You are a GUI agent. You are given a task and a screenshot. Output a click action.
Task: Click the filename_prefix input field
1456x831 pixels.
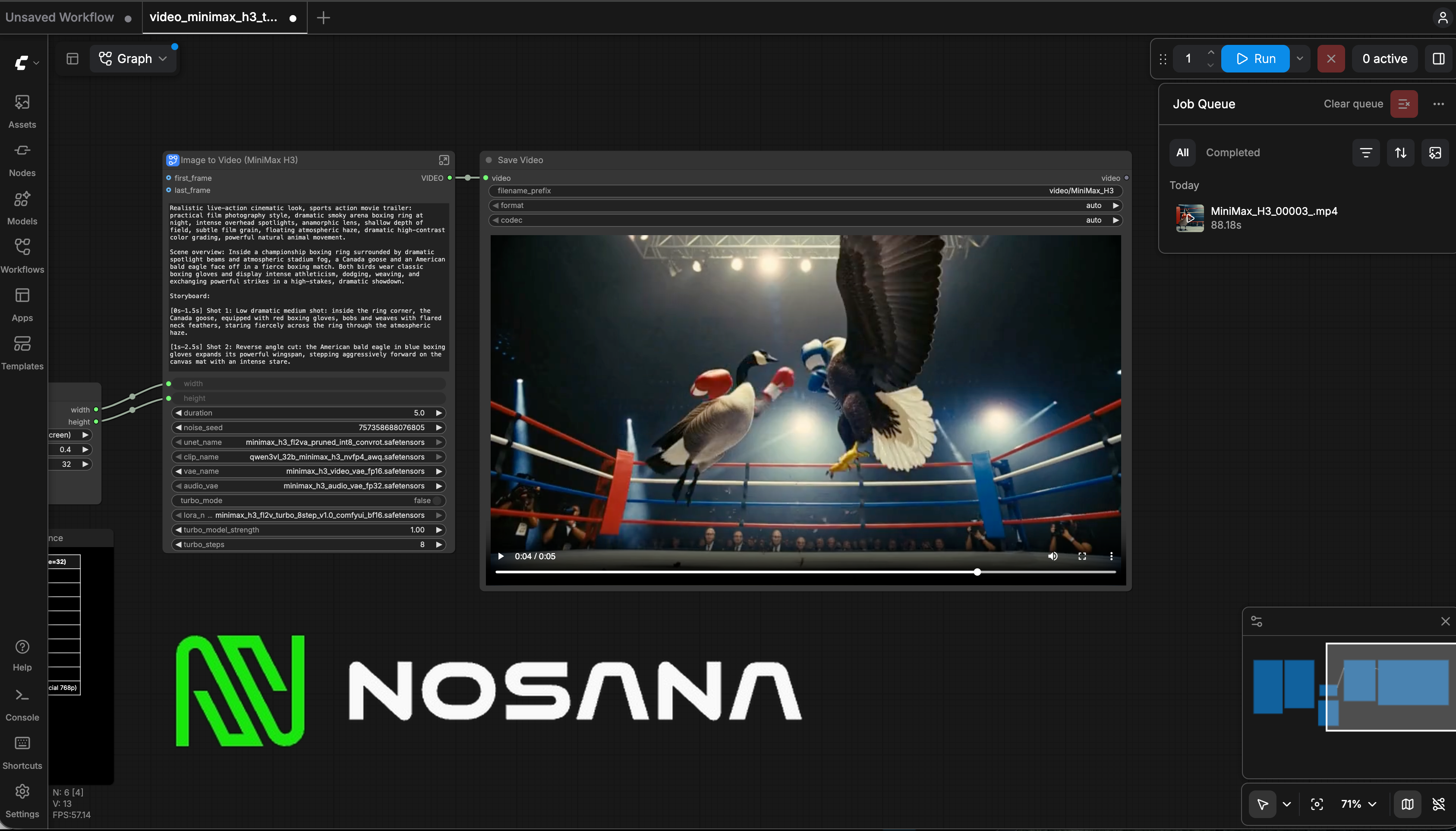point(805,191)
